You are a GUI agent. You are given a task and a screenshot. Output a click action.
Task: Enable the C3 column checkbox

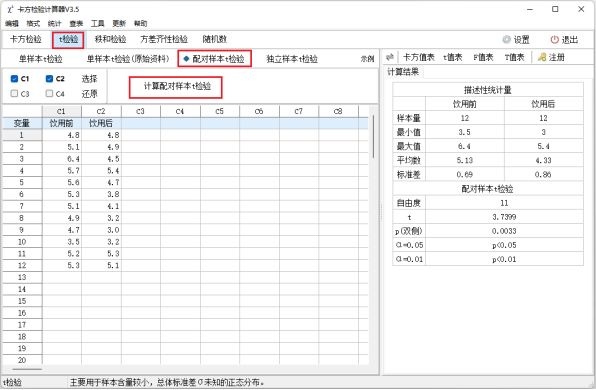(x=14, y=94)
